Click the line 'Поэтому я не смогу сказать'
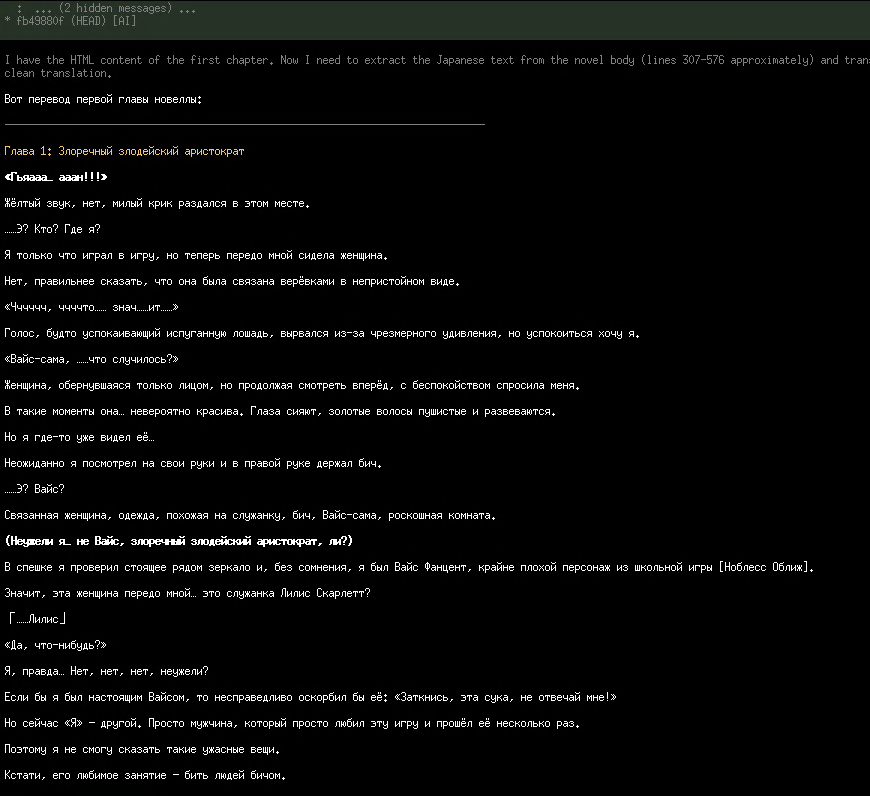This screenshot has height=796, width=870. pos(142,749)
